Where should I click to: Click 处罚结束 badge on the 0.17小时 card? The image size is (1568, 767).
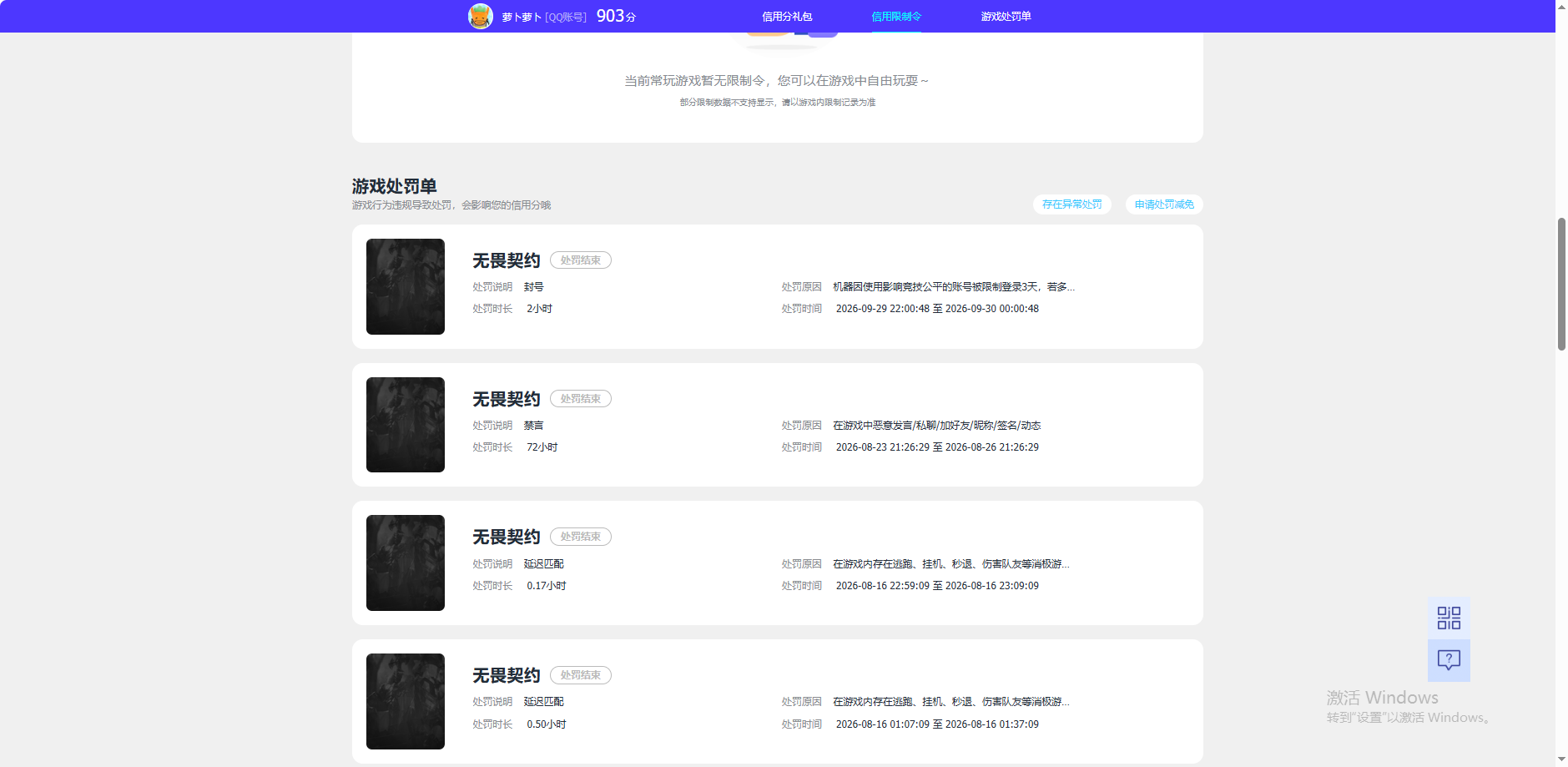(x=581, y=537)
